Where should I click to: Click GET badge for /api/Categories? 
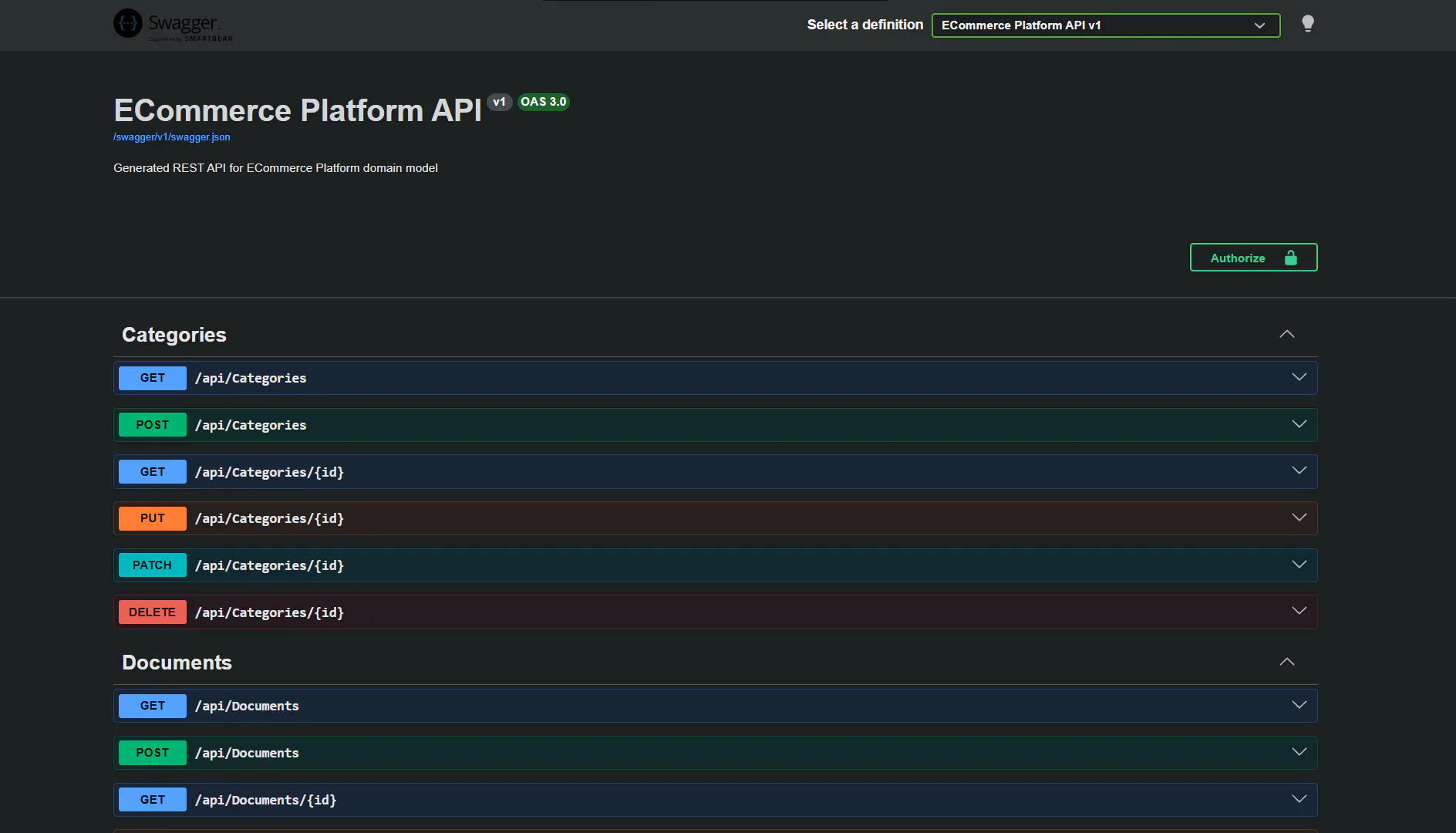point(153,378)
